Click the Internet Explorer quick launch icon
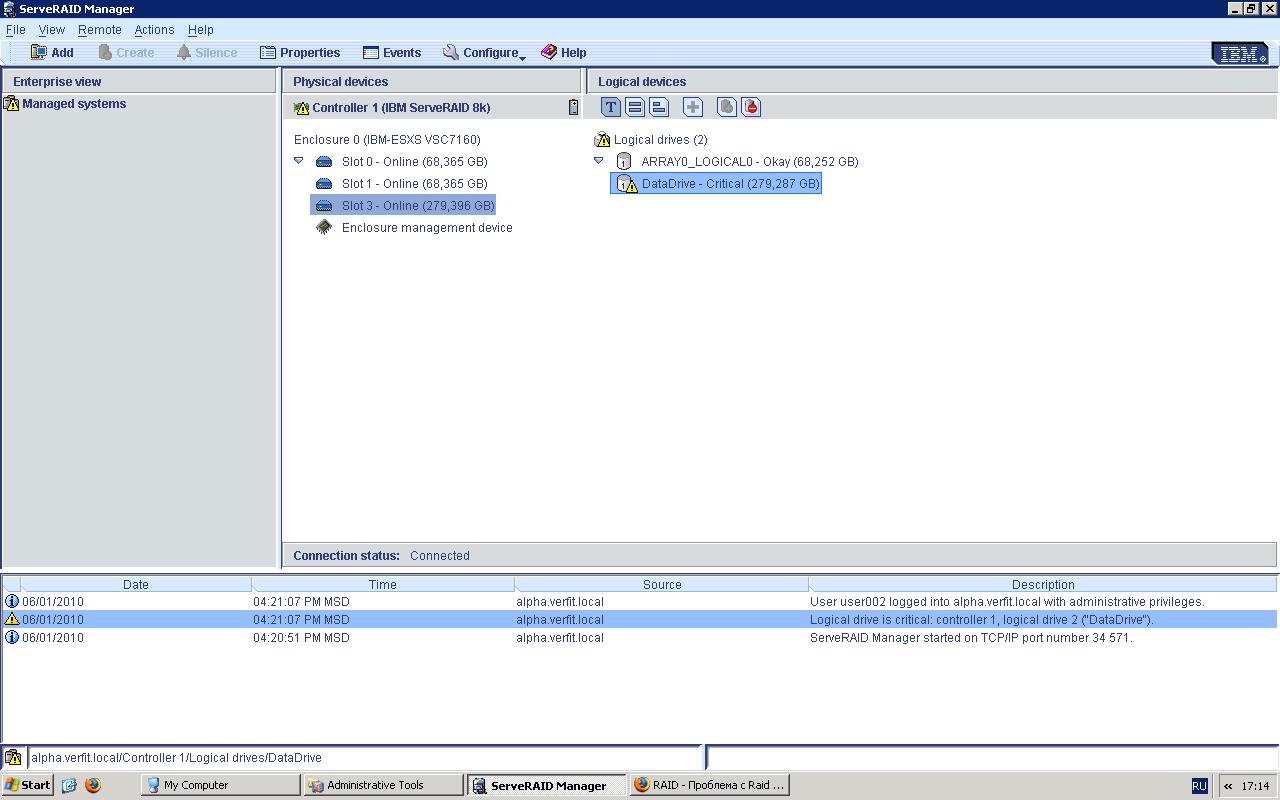Viewport: 1280px width, 800px height. (x=69, y=785)
